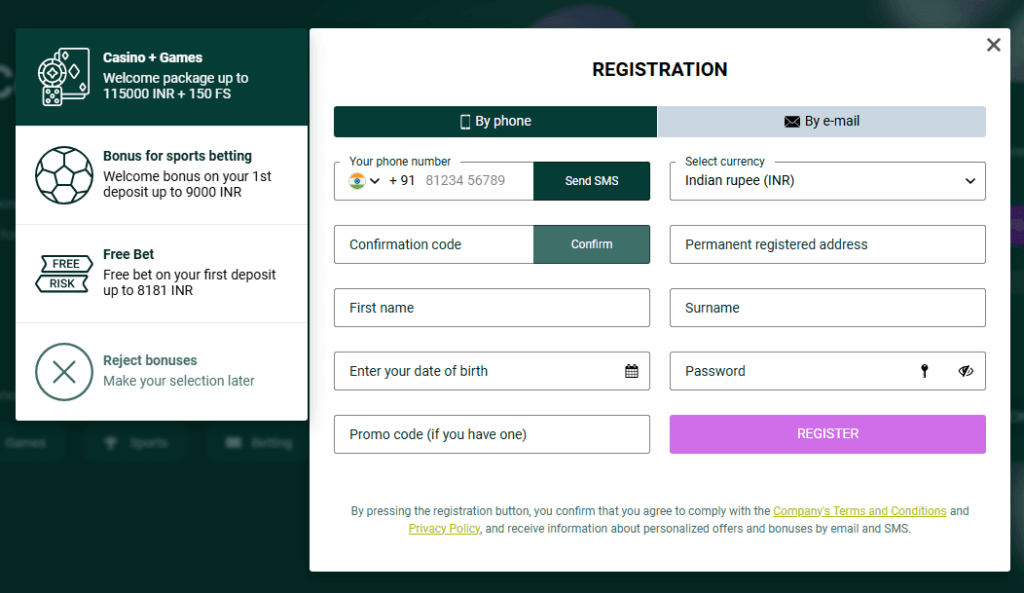Image resolution: width=1024 pixels, height=593 pixels.
Task: Select the Casino + Games welcome package icon
Action: (64, 75)
